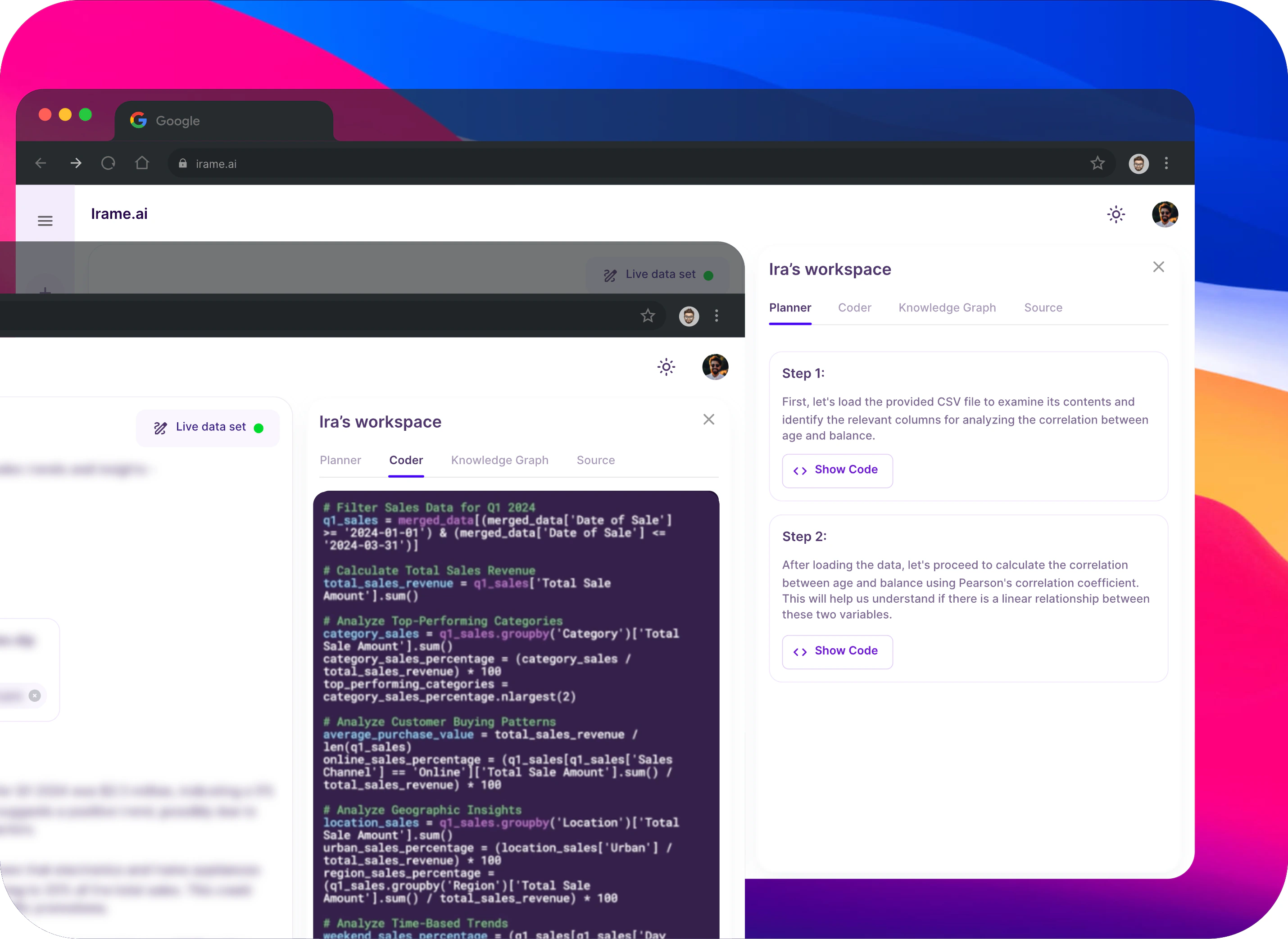Click the dimmed Live data set chip in the back window

click(x=658, y=275)
